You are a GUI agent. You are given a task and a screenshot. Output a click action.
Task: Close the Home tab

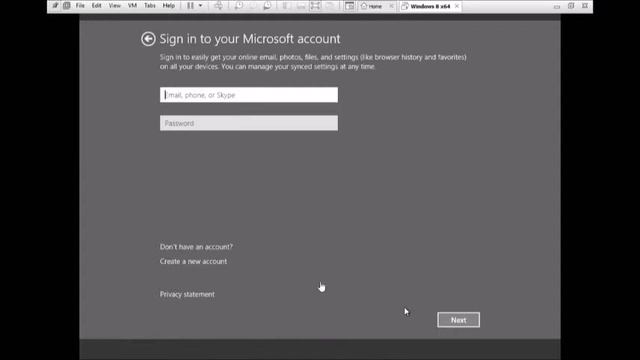point(391,6)
